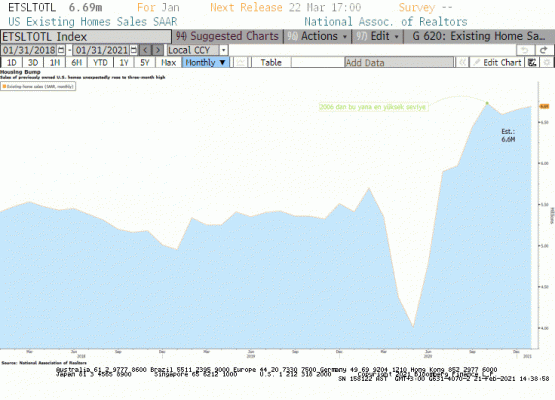The height and width of the screenshot is (400, 555).
Task: Collapse panel with double-chevron icon
Action: [462, 63]
